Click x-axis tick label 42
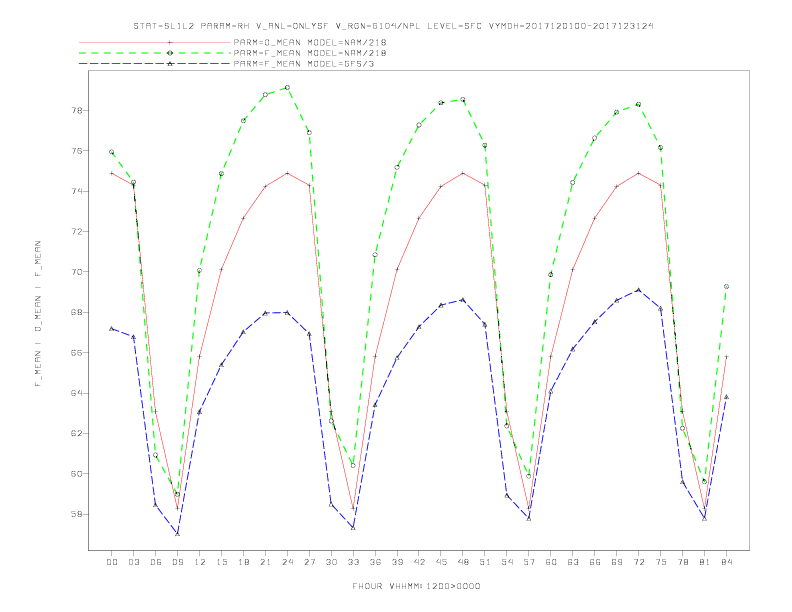The height and width of the screenshot is (612, 792). coord(419,562)
